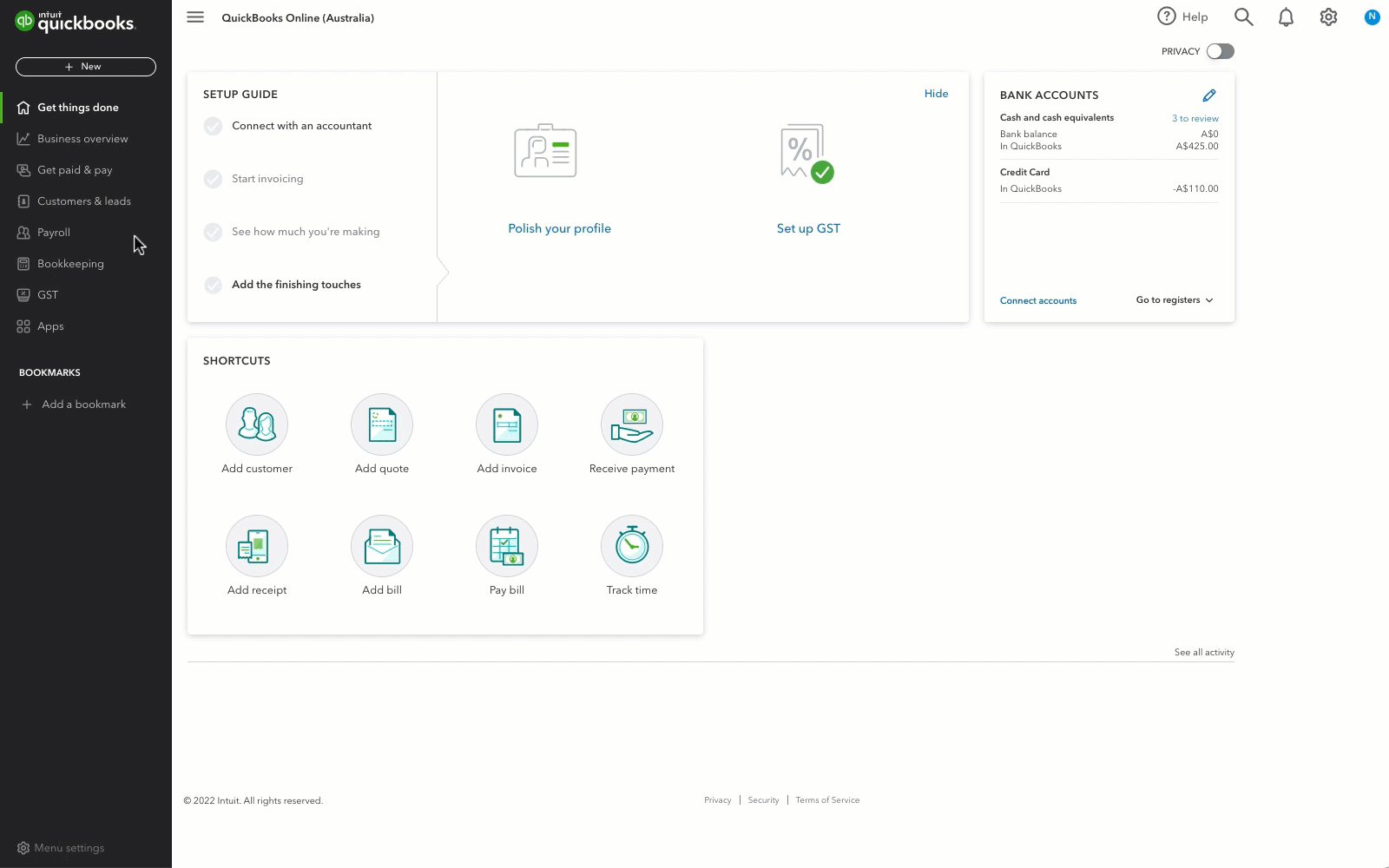Viewport: 1389px width, 868px height.
Task: Click the Set up GST percent icon
Action: coord(807,153)
